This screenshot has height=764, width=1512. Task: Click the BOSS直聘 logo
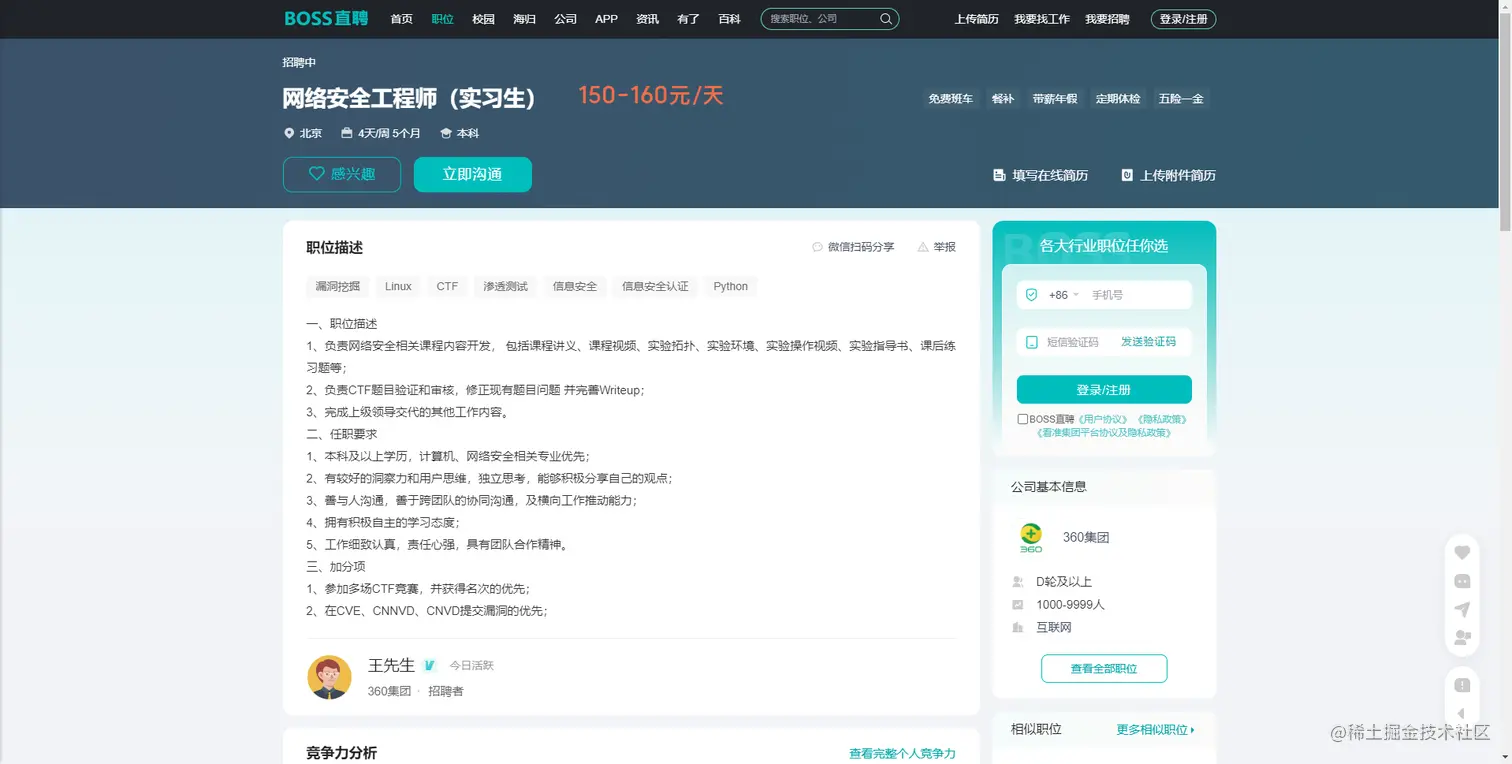[x=326, y=18]
